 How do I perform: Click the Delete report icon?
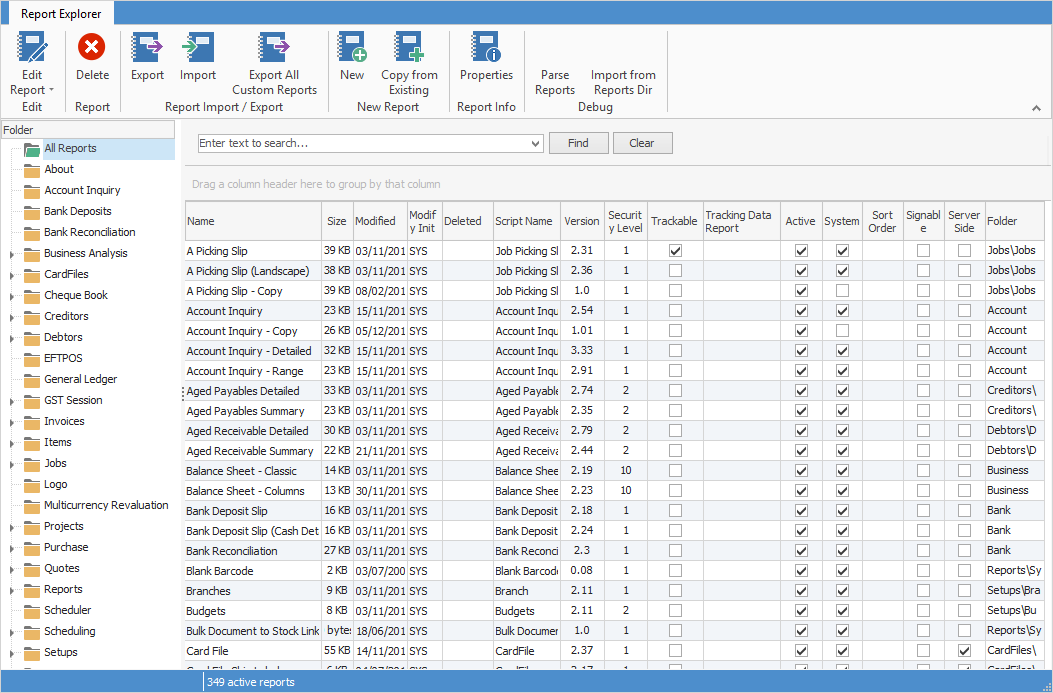(x=91, y=60)
